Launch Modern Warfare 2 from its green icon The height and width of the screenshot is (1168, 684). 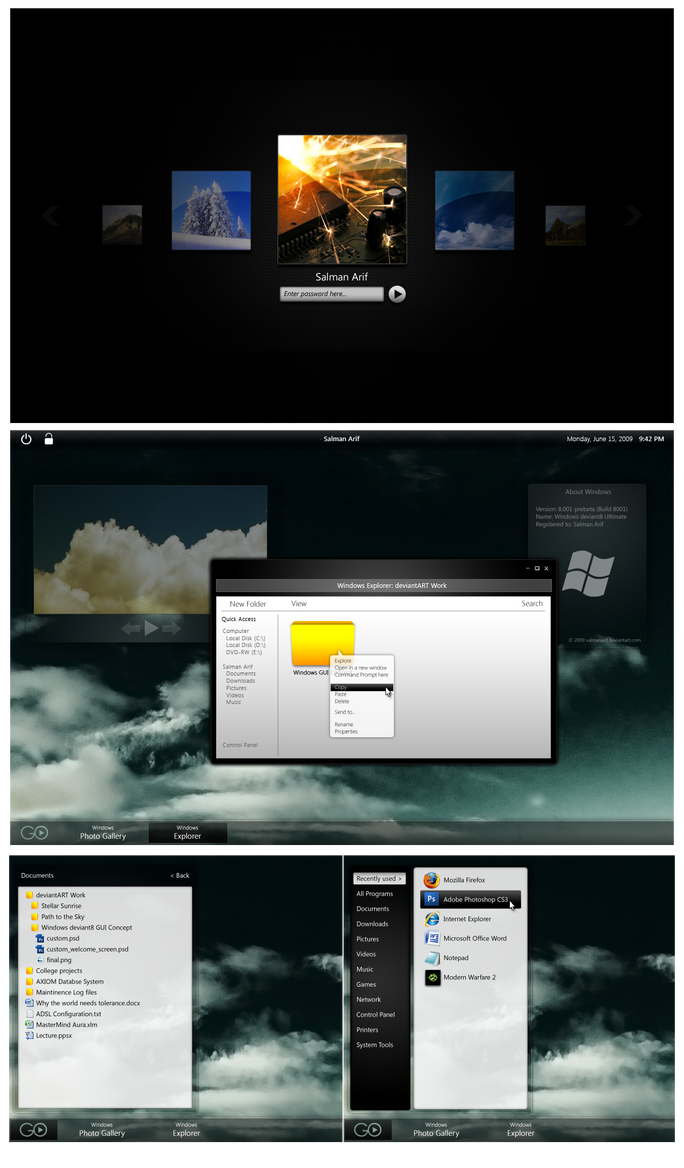(x=431, y=977)
